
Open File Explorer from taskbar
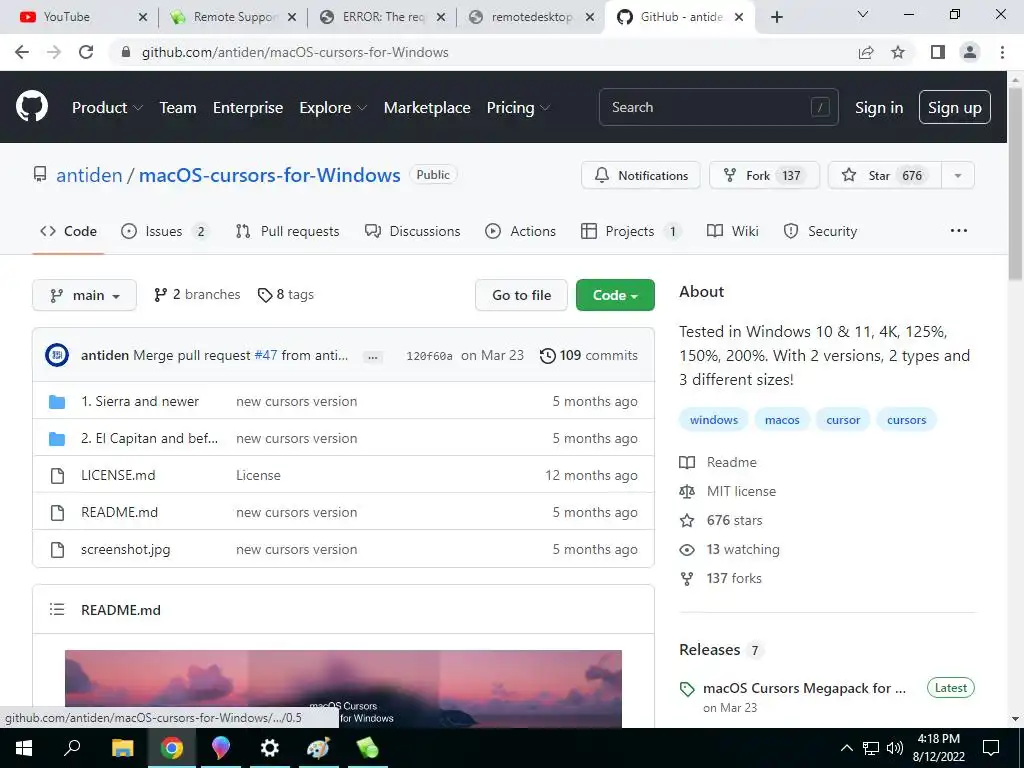point(122,748)
